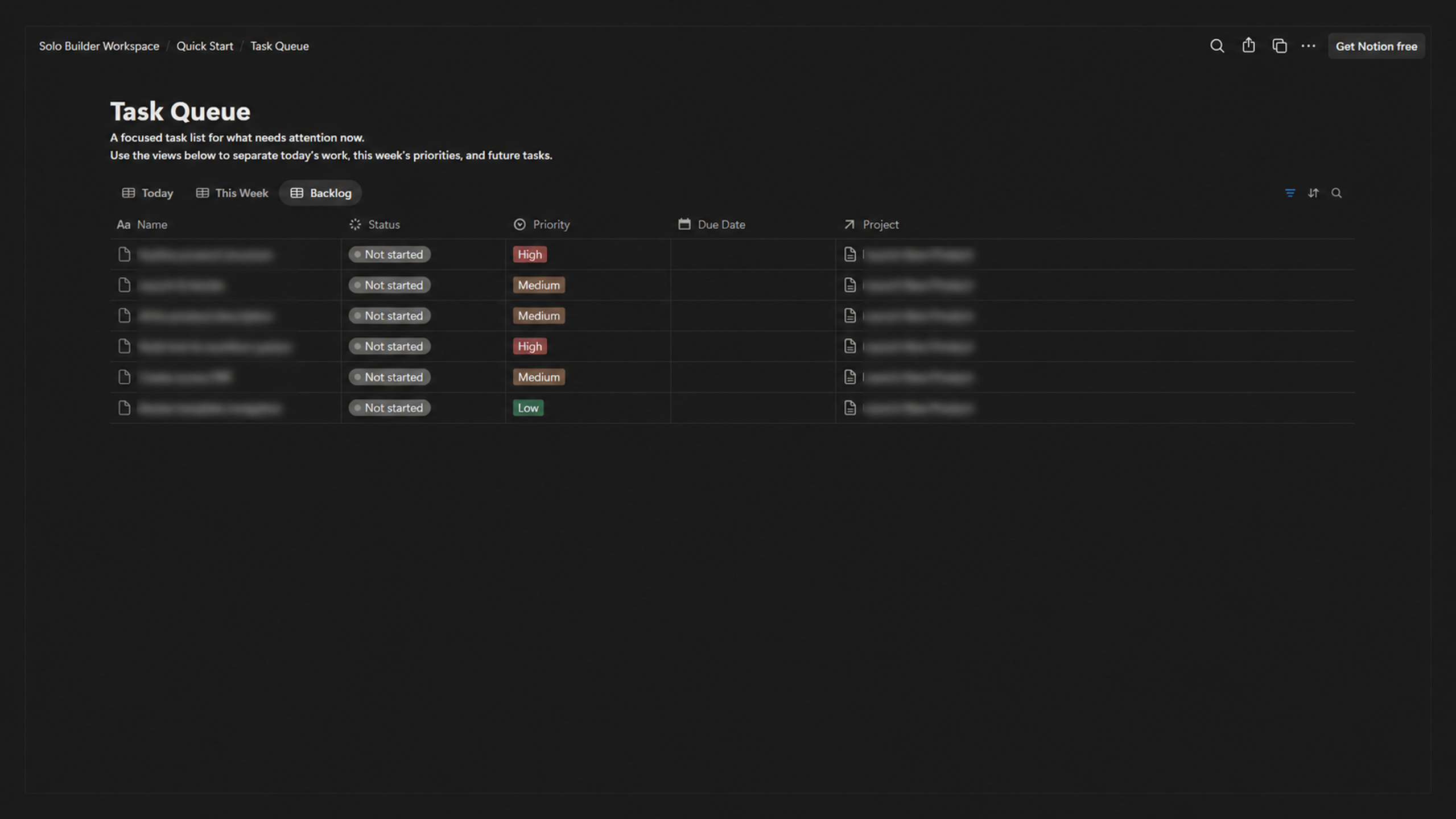Switch to the This Week view tab

coord(232,193)
